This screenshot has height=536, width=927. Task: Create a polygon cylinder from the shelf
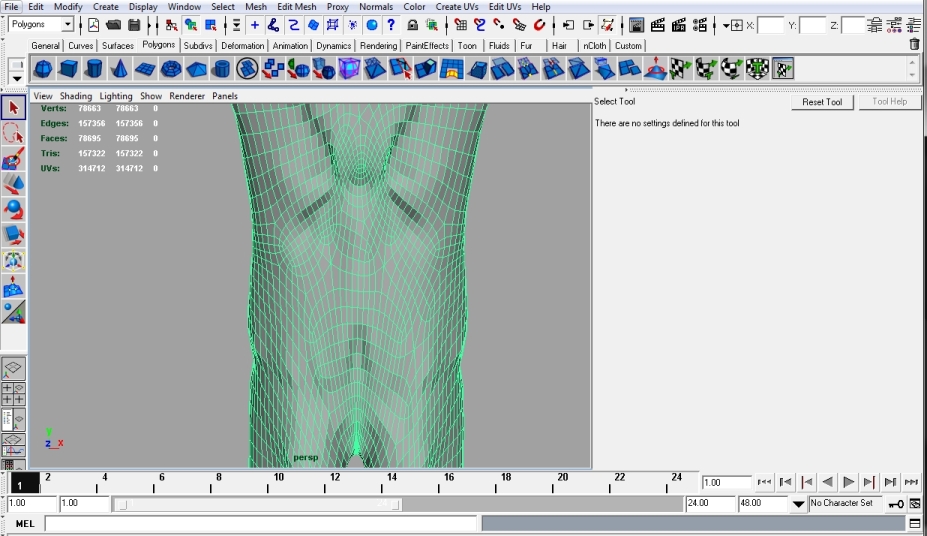click(x=93, y=69)
